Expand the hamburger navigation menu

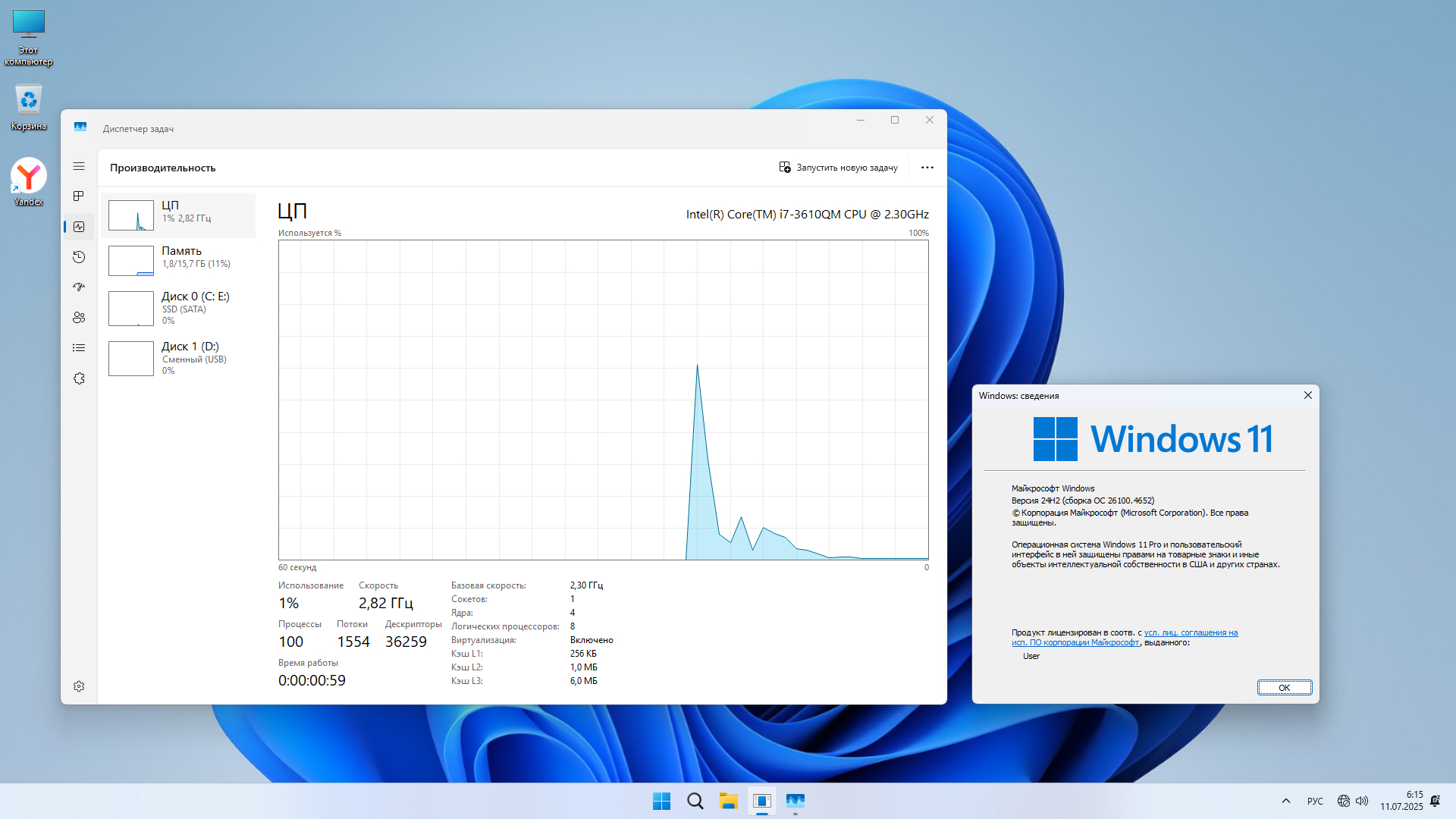pos(79,166)
